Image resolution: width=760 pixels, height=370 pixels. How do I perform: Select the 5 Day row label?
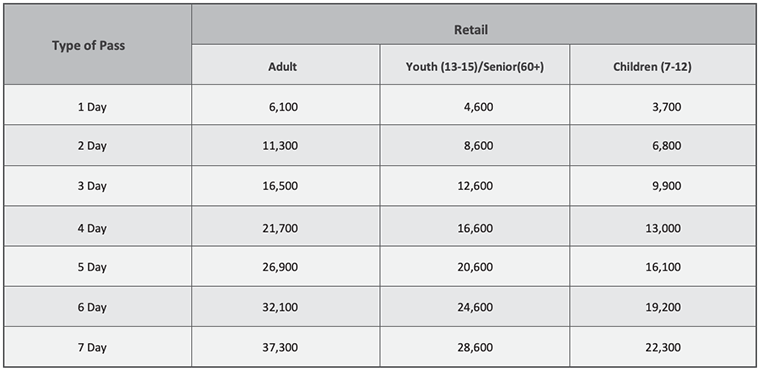97,266
